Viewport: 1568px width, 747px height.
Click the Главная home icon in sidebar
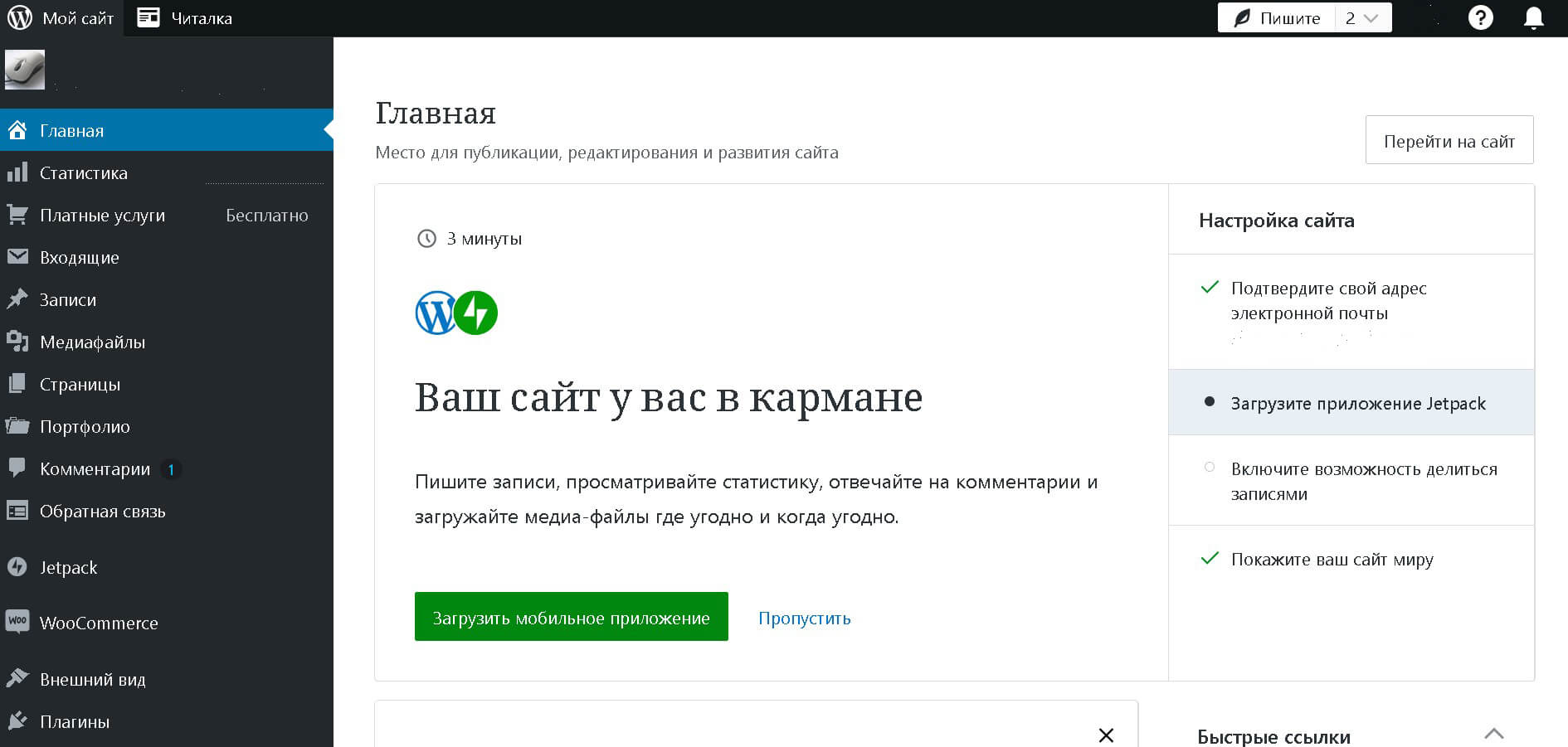pos(17,130)
